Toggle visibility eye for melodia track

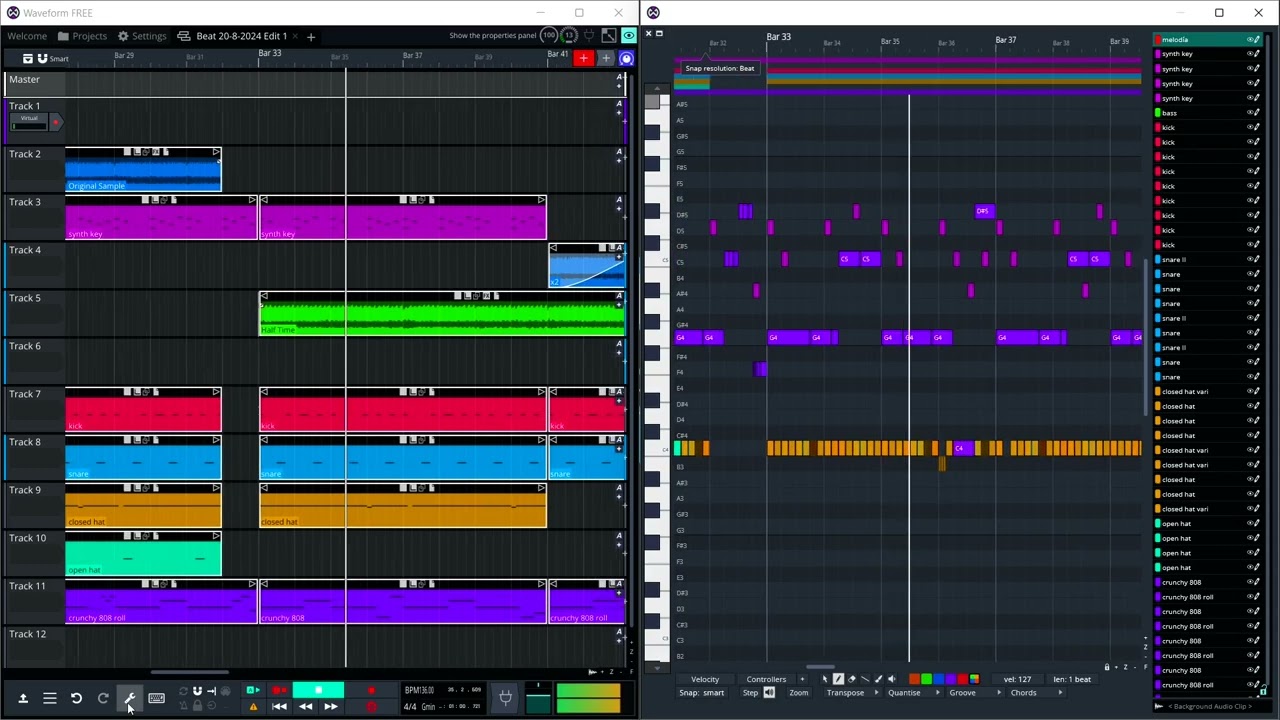pyautogui.click(x=1250, y=40)
